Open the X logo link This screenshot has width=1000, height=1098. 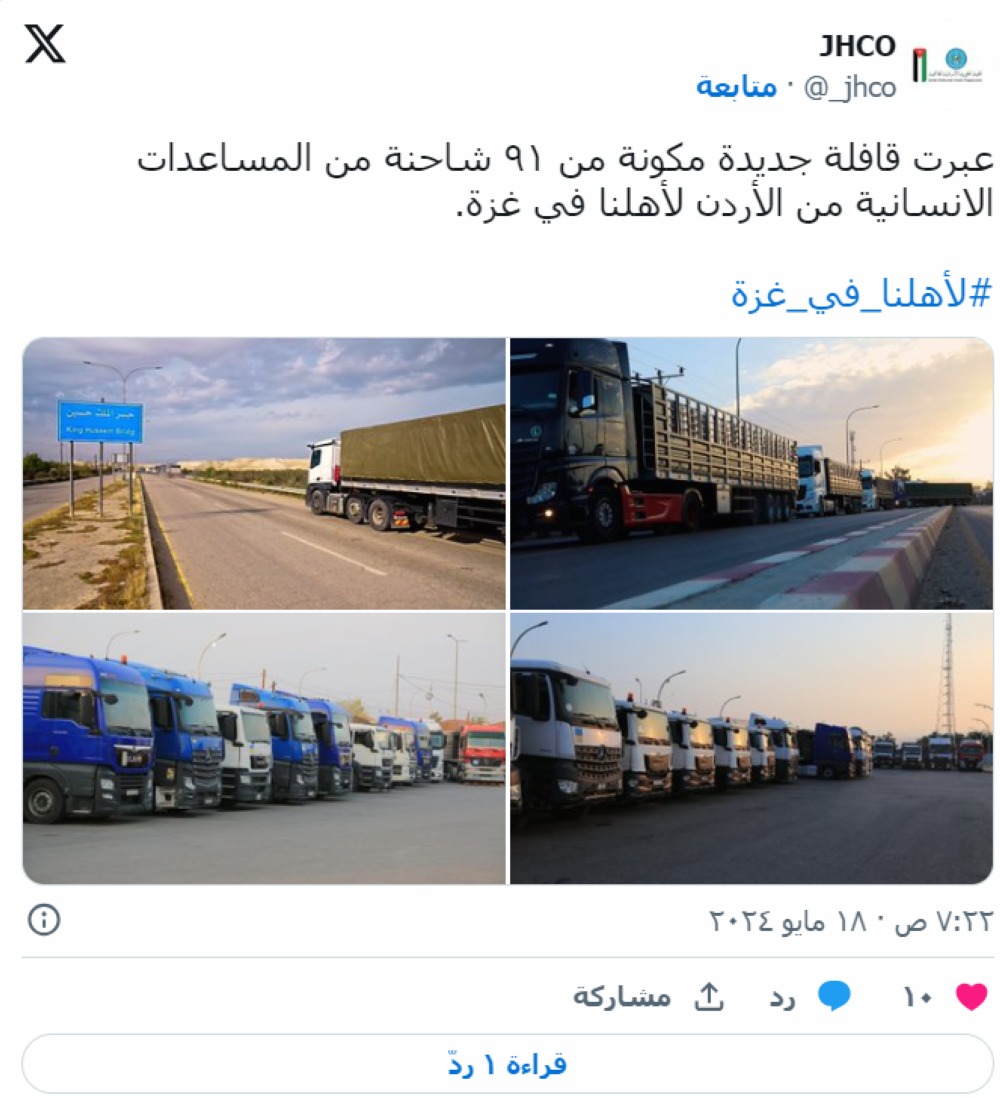pos(46,43)
